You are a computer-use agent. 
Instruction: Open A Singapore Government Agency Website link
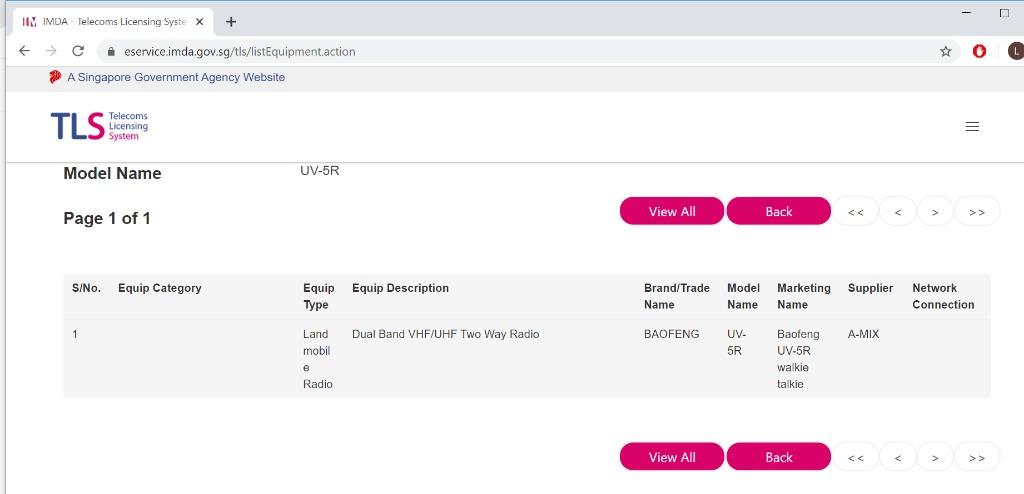176,77
